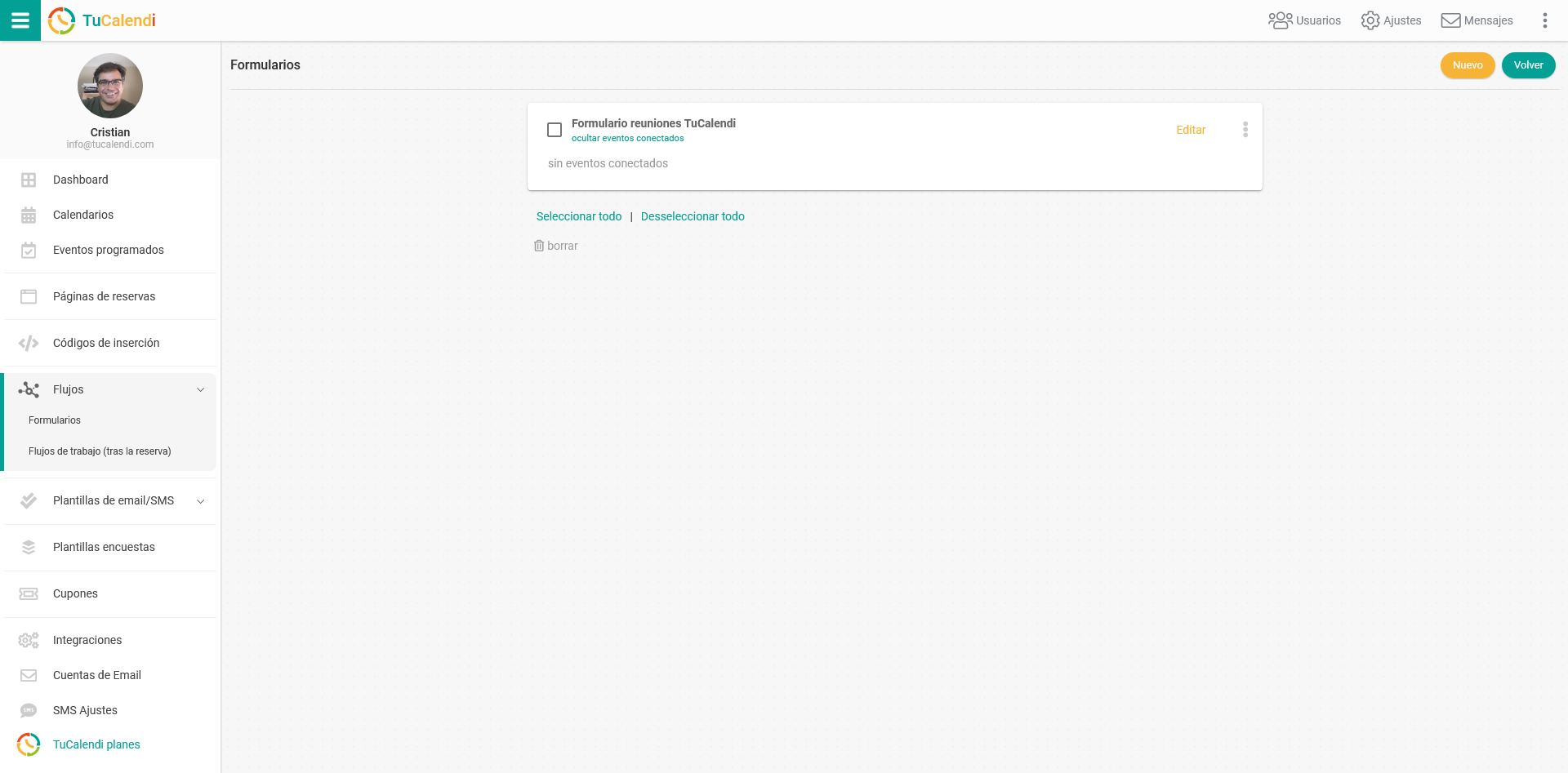Open Calendarios menu item
This screenshot has height=773, width=1568.
click(83, 215)
